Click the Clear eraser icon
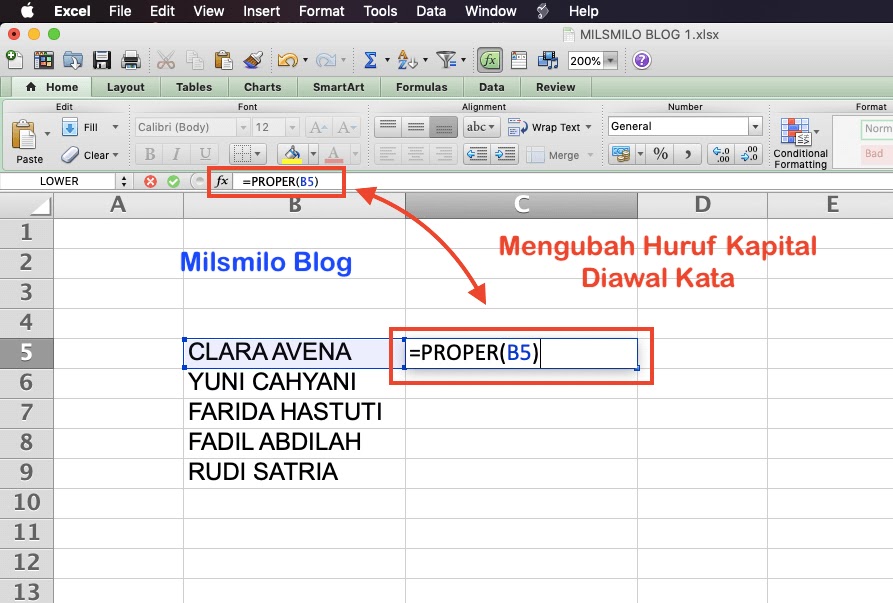This screenshot has height=603, width=893. [70, 154]
